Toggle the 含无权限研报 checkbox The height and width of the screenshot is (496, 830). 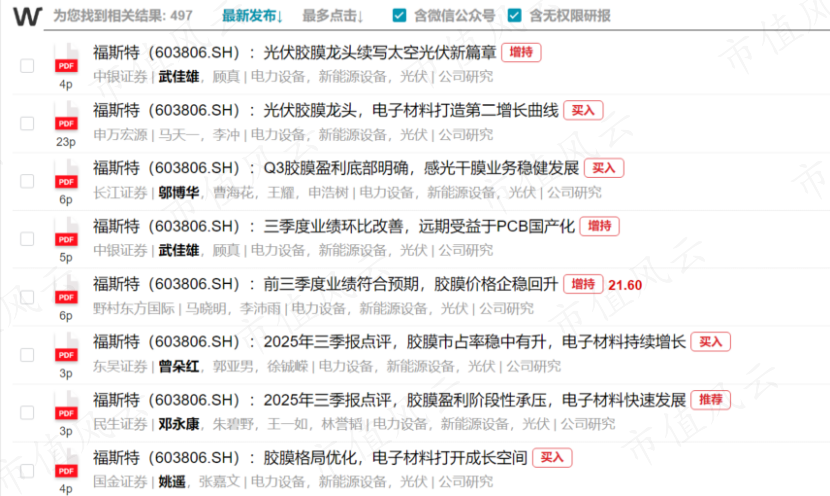coord(515,16)
